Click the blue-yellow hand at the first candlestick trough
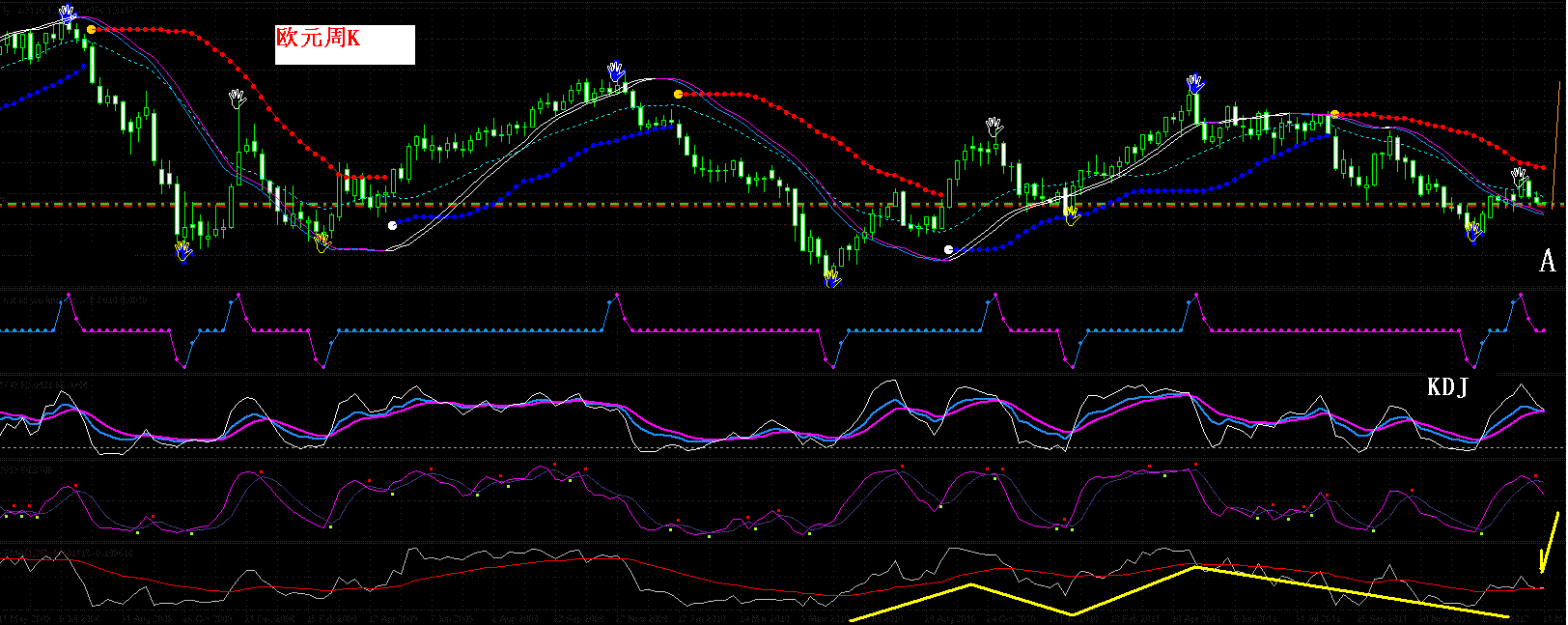The width and height of the screenshot is (1568, 625). [182, 253]
